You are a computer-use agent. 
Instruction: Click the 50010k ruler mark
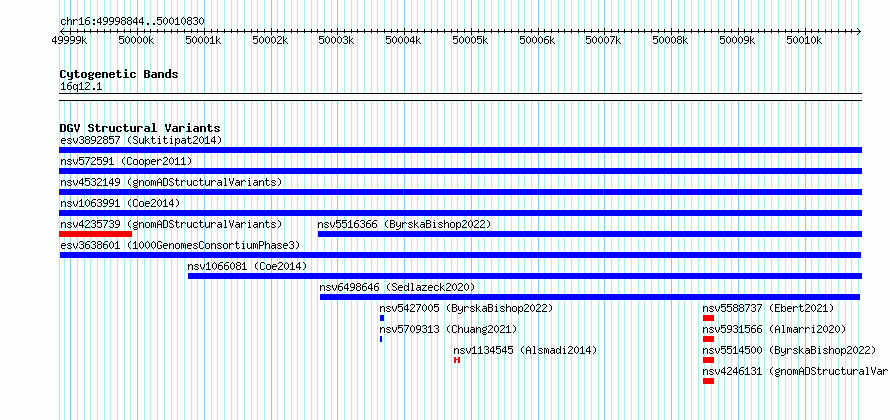click(x=804, y=40)
